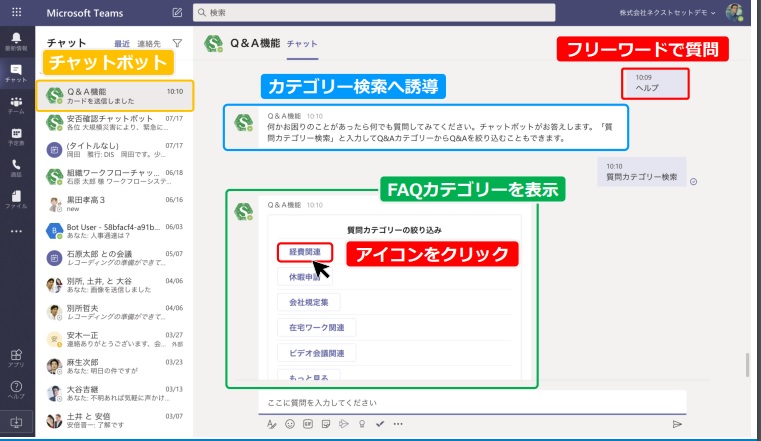The width and height of the screenshot is (761, 441).
Task: Start a new chat with compose icon
Action: 177,13
